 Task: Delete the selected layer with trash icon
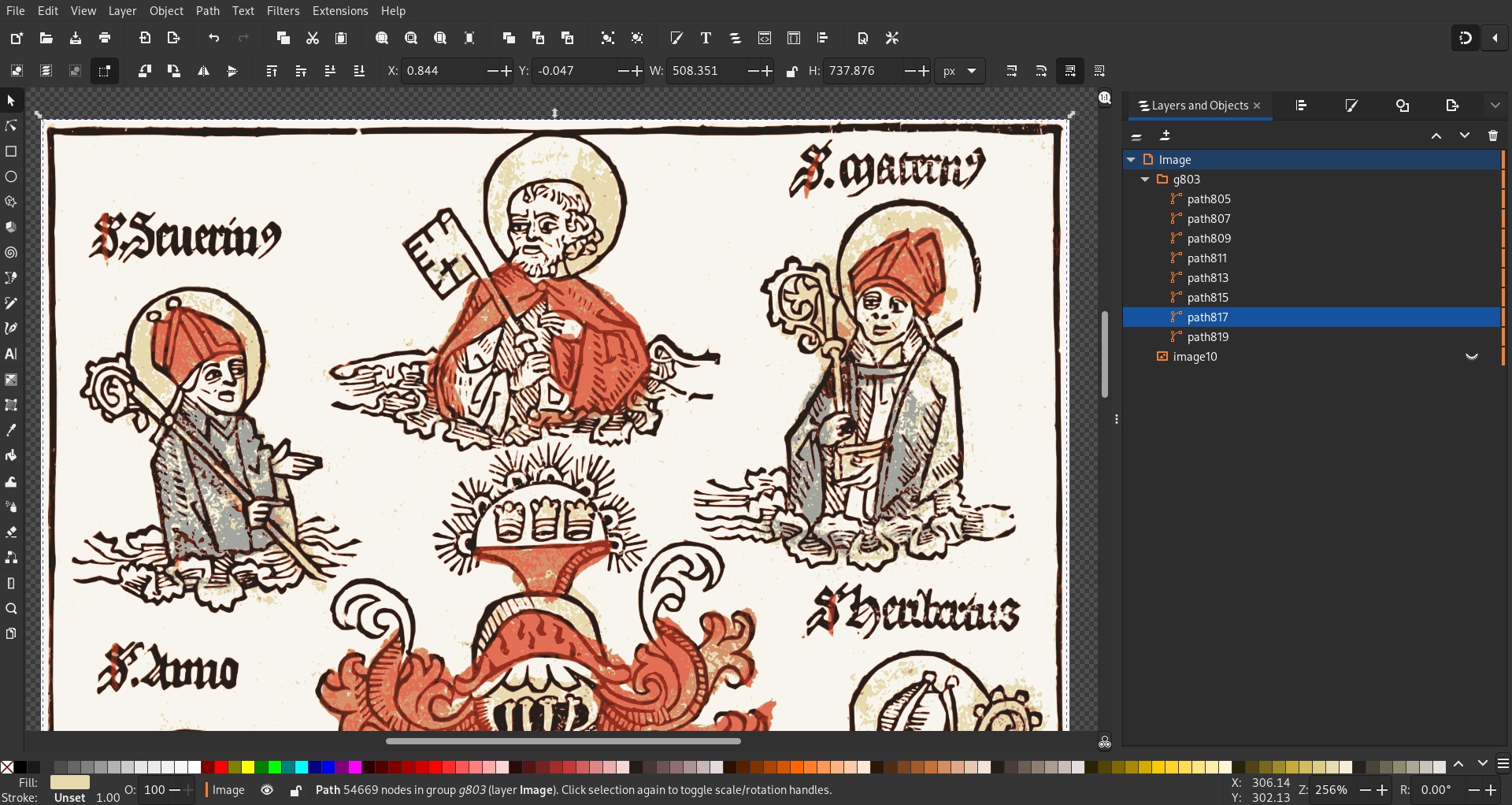(1493, 135)
